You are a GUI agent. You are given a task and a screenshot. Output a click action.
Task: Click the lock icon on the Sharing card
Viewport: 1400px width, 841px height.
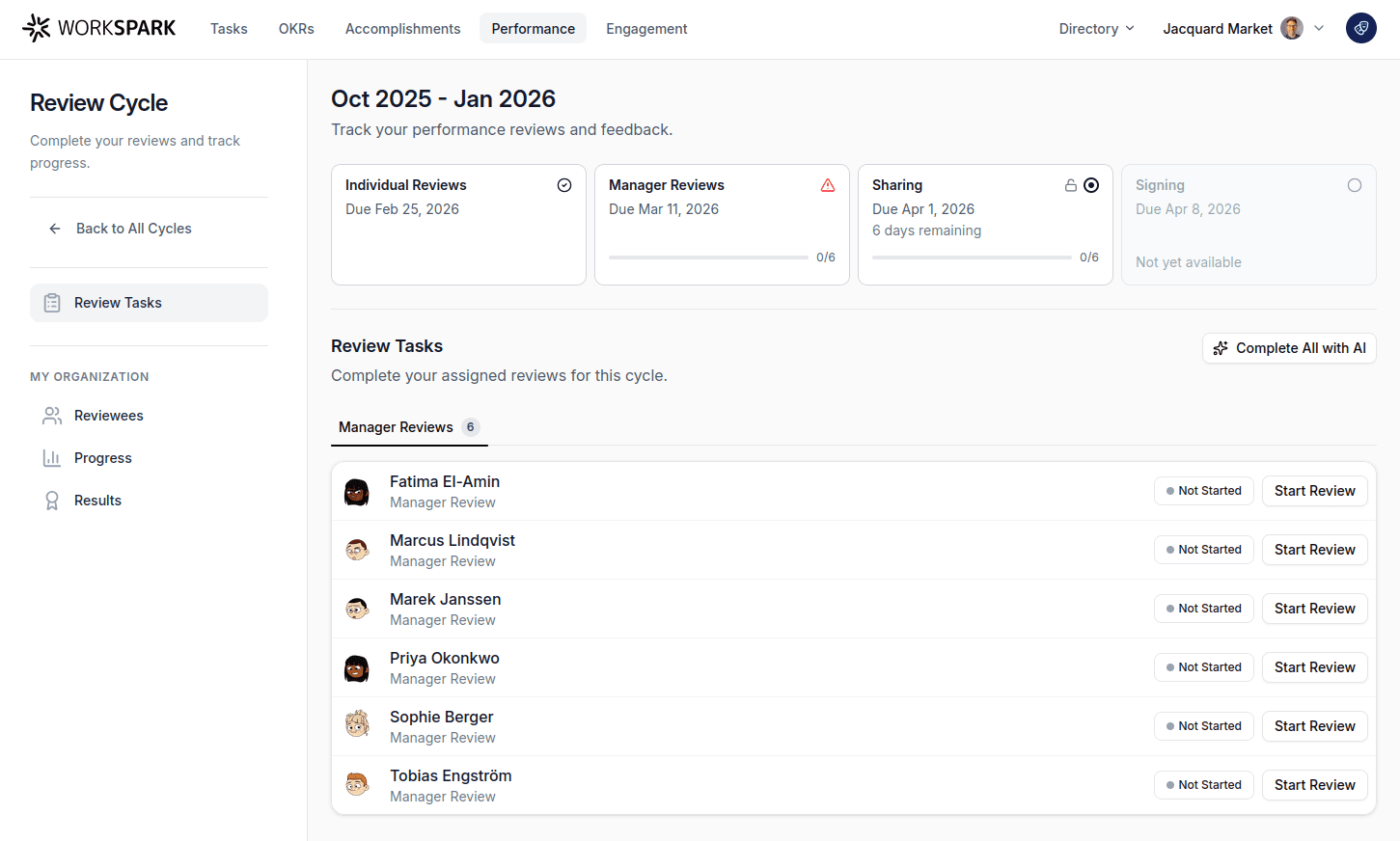point(1071,184)
